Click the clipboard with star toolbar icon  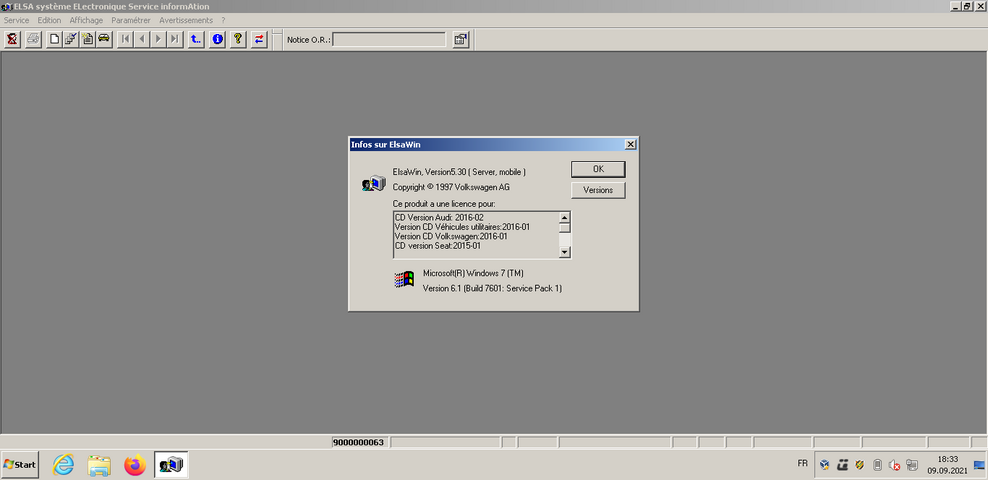(88, 39)
